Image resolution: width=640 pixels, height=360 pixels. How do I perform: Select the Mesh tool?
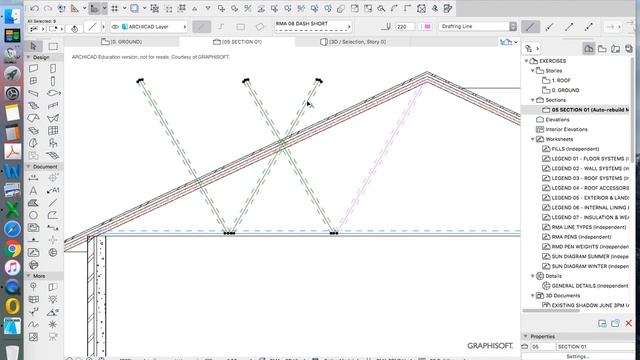[53, 155]
